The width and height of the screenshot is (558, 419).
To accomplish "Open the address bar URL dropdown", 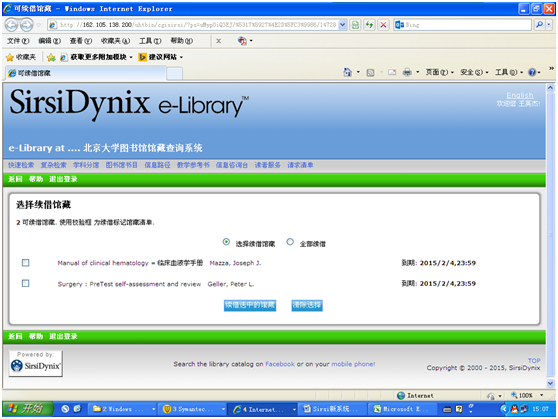I will (342, 25).
